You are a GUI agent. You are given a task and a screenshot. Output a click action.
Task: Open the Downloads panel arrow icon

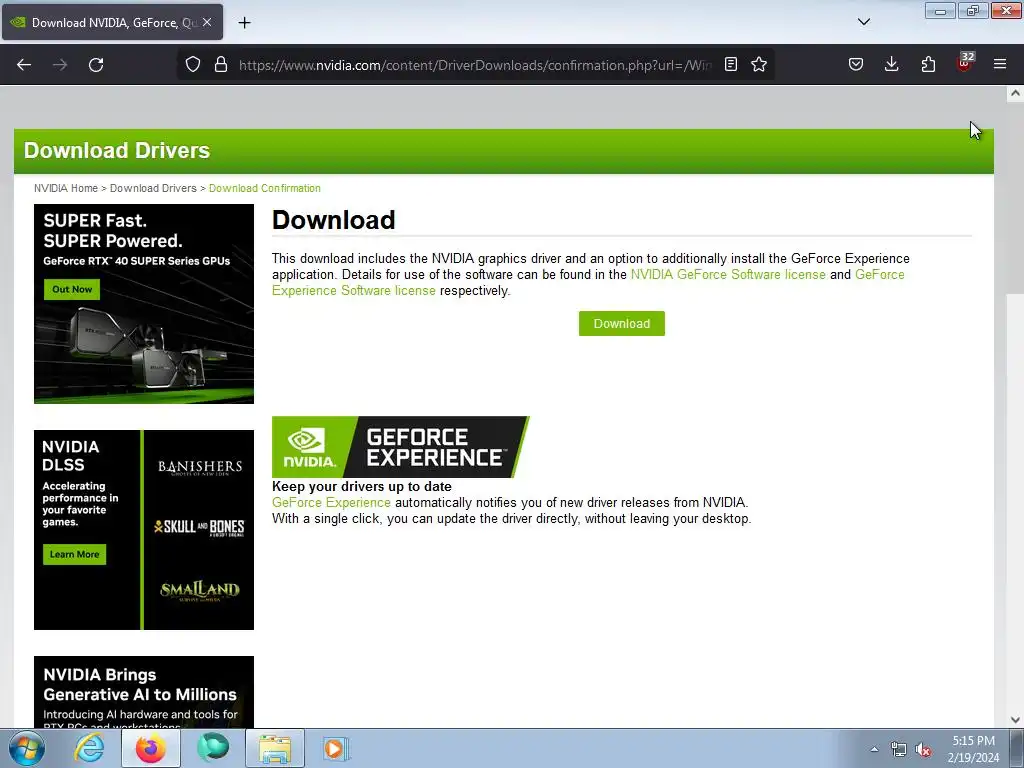coord(891,64)
